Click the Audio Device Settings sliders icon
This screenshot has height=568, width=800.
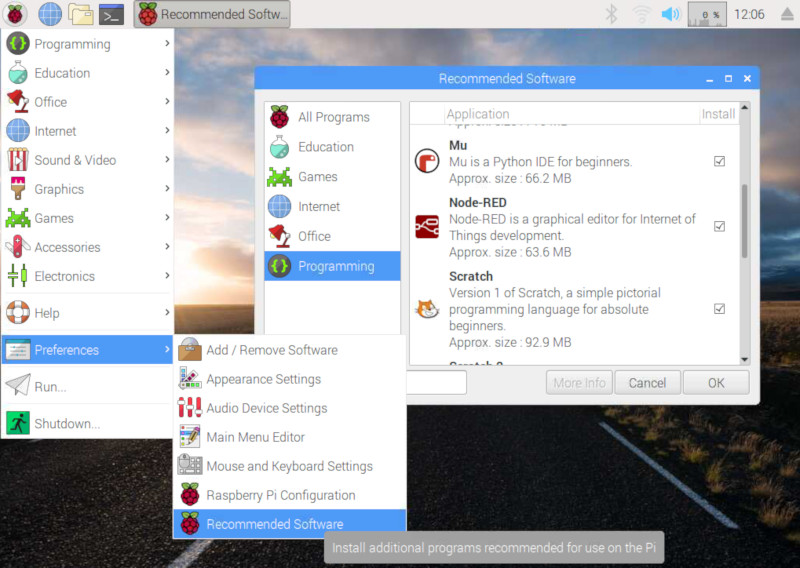click(190, 408)
